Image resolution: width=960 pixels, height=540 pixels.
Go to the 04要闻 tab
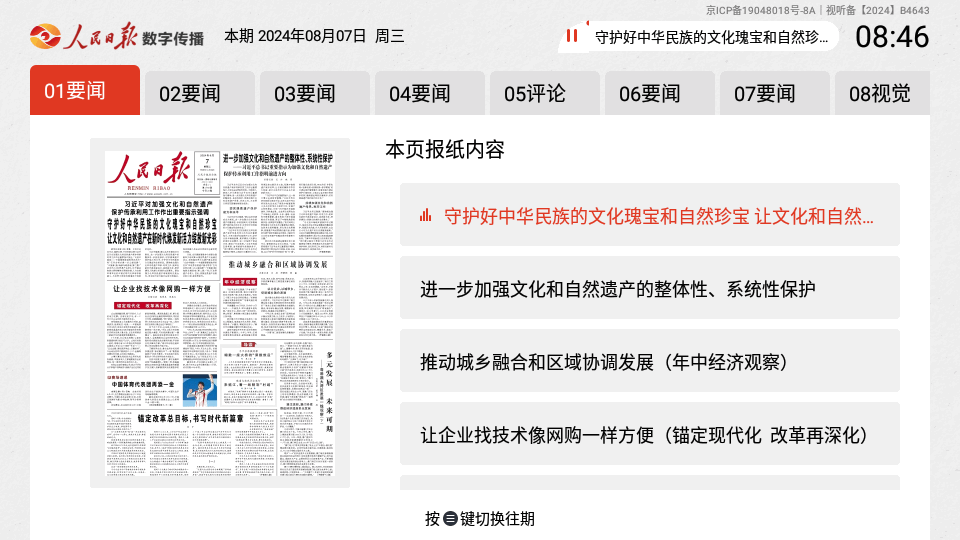coord(430,94)
